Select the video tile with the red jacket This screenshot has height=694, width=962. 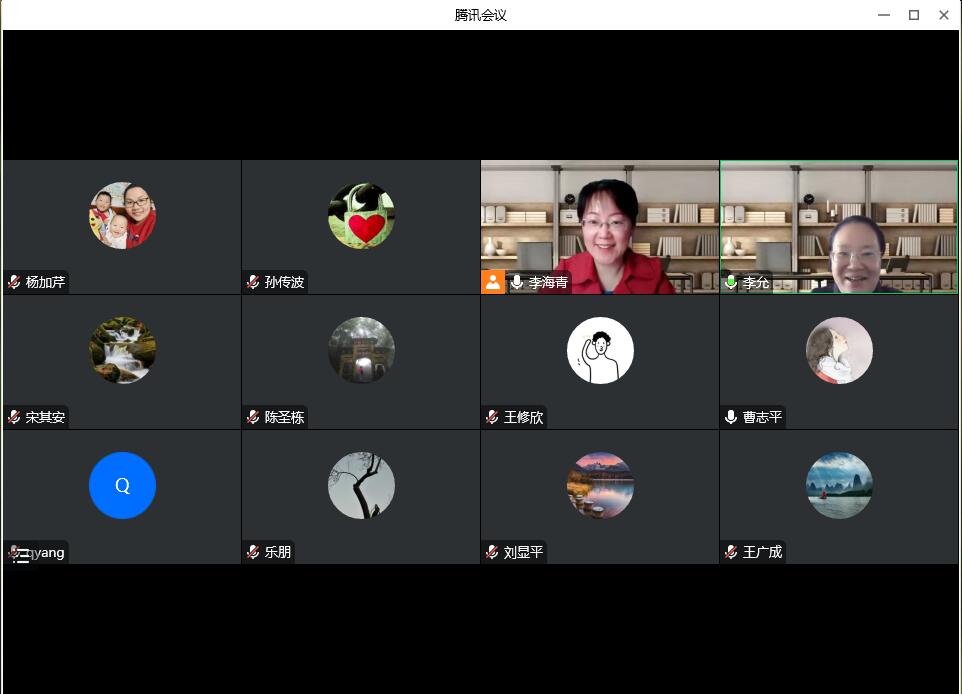(600, 227)
